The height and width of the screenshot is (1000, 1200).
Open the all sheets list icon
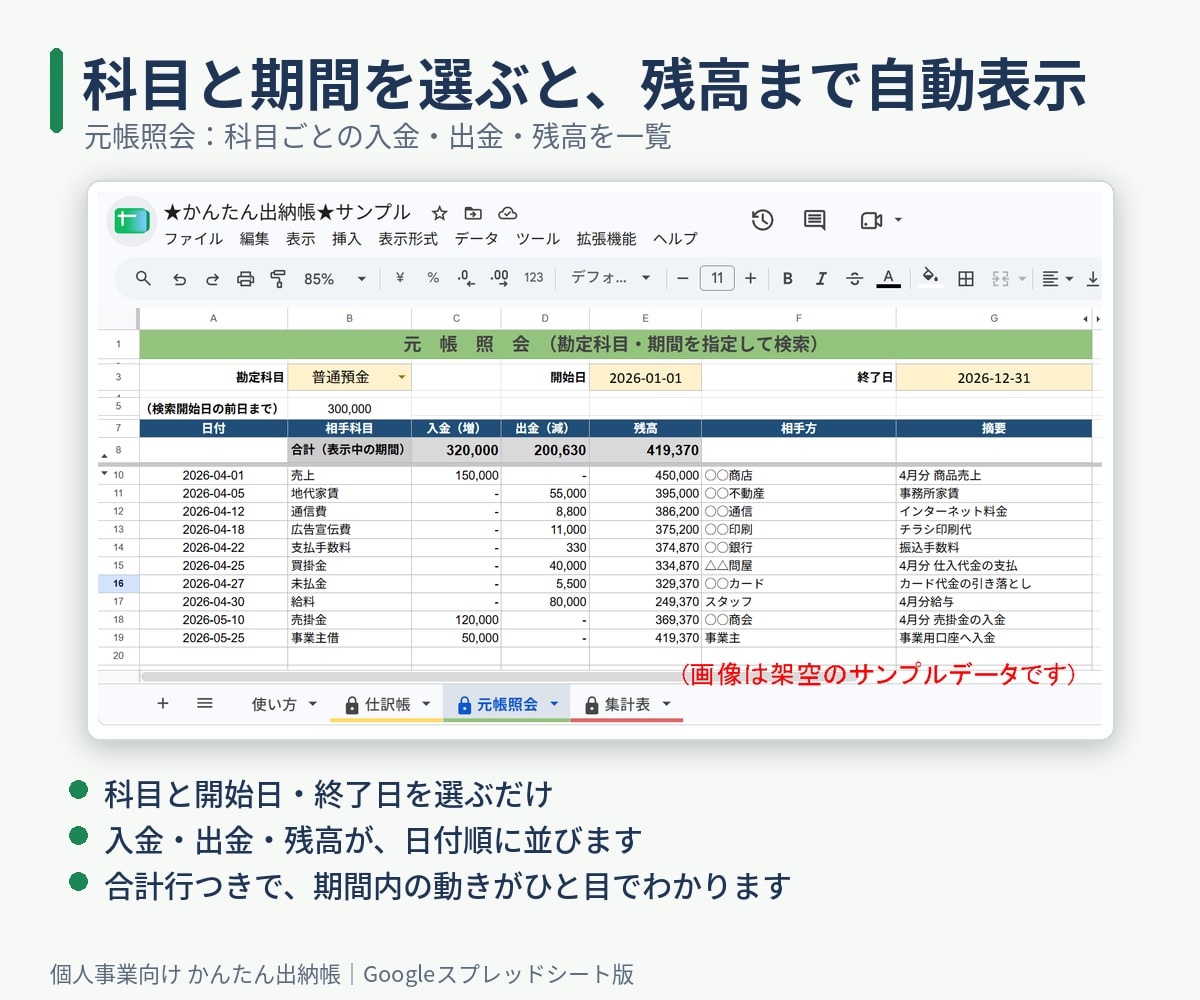click(x=205, y=703)
